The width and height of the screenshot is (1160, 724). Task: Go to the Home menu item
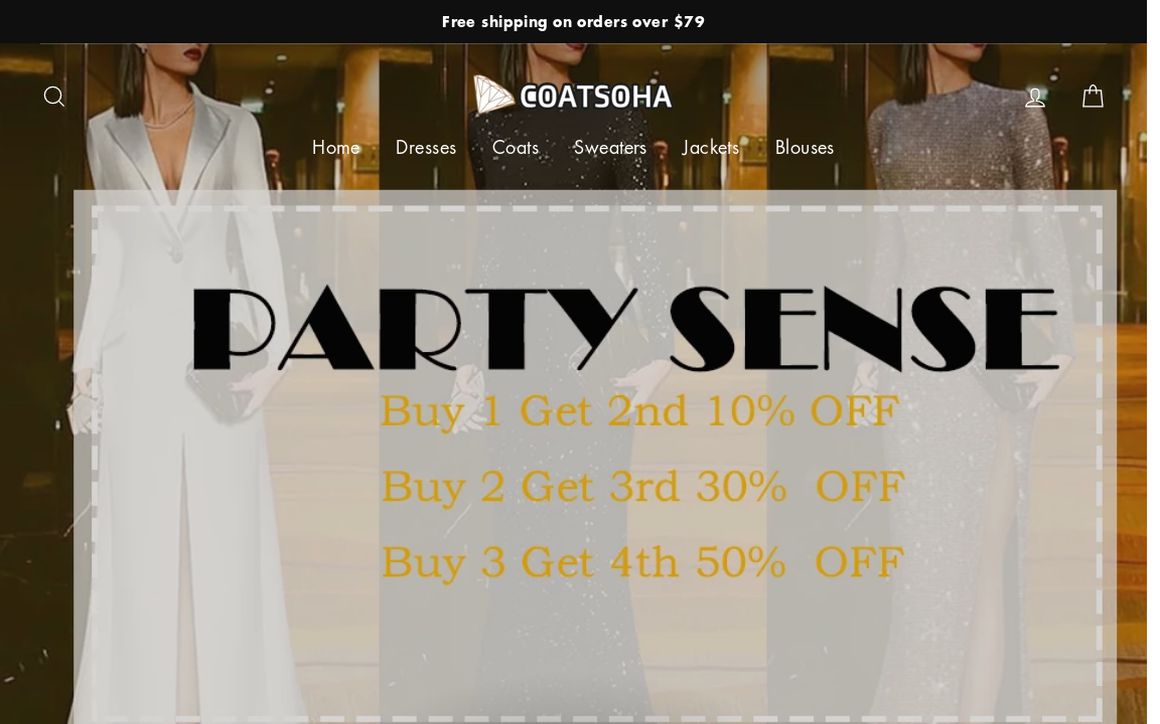(336, 147)
